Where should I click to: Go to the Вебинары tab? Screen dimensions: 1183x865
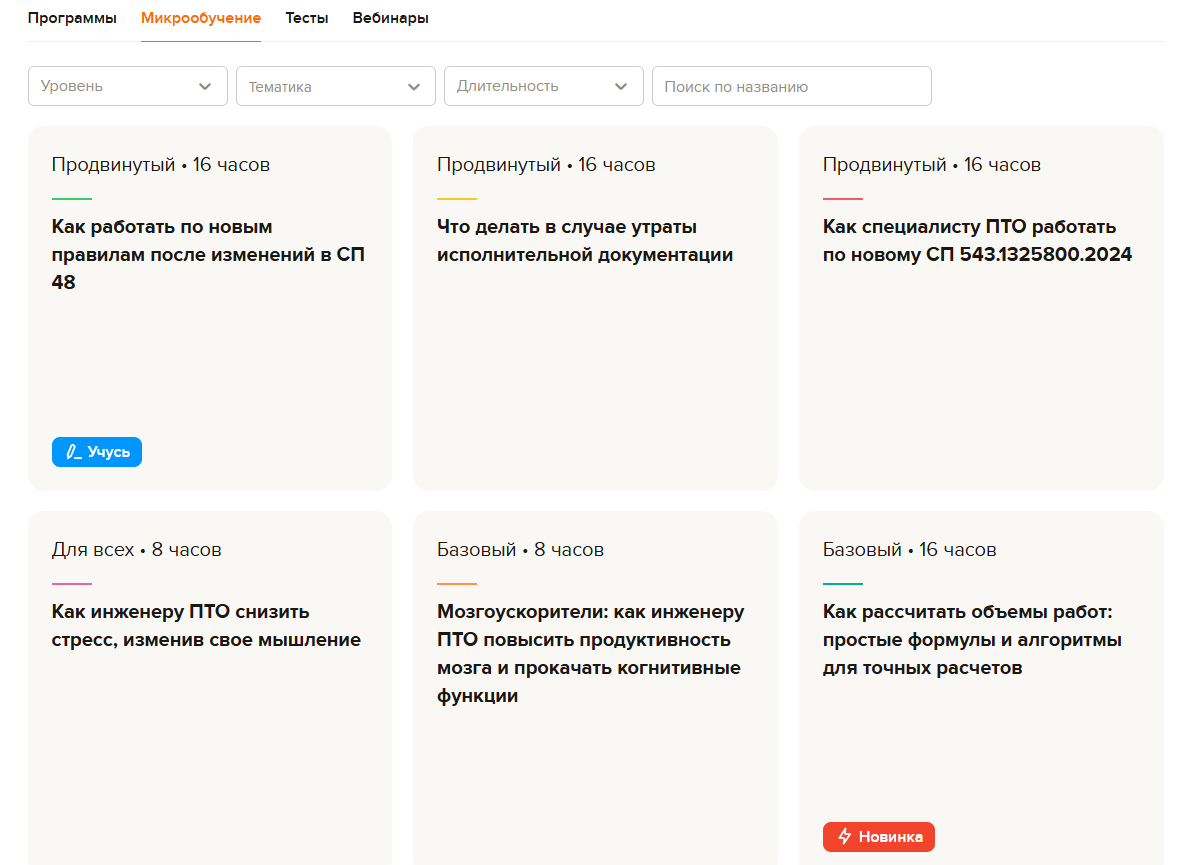391,18
